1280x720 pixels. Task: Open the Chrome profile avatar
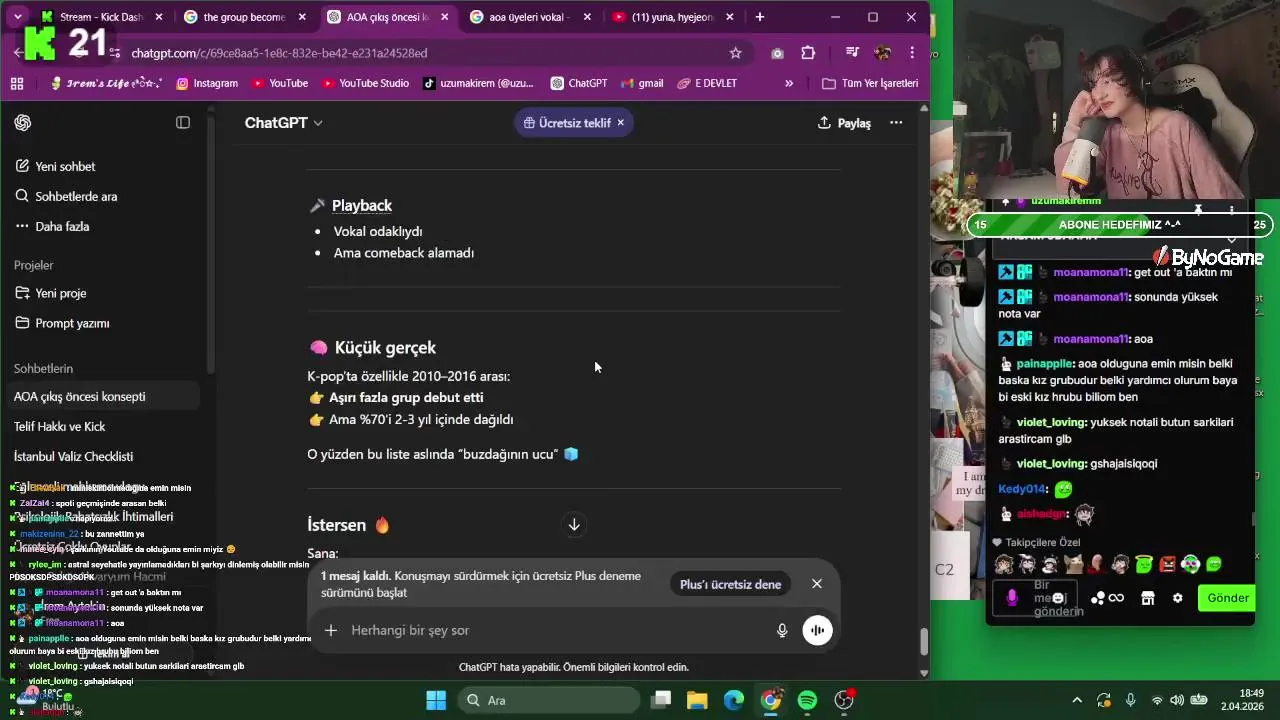[x=882, y=53]
